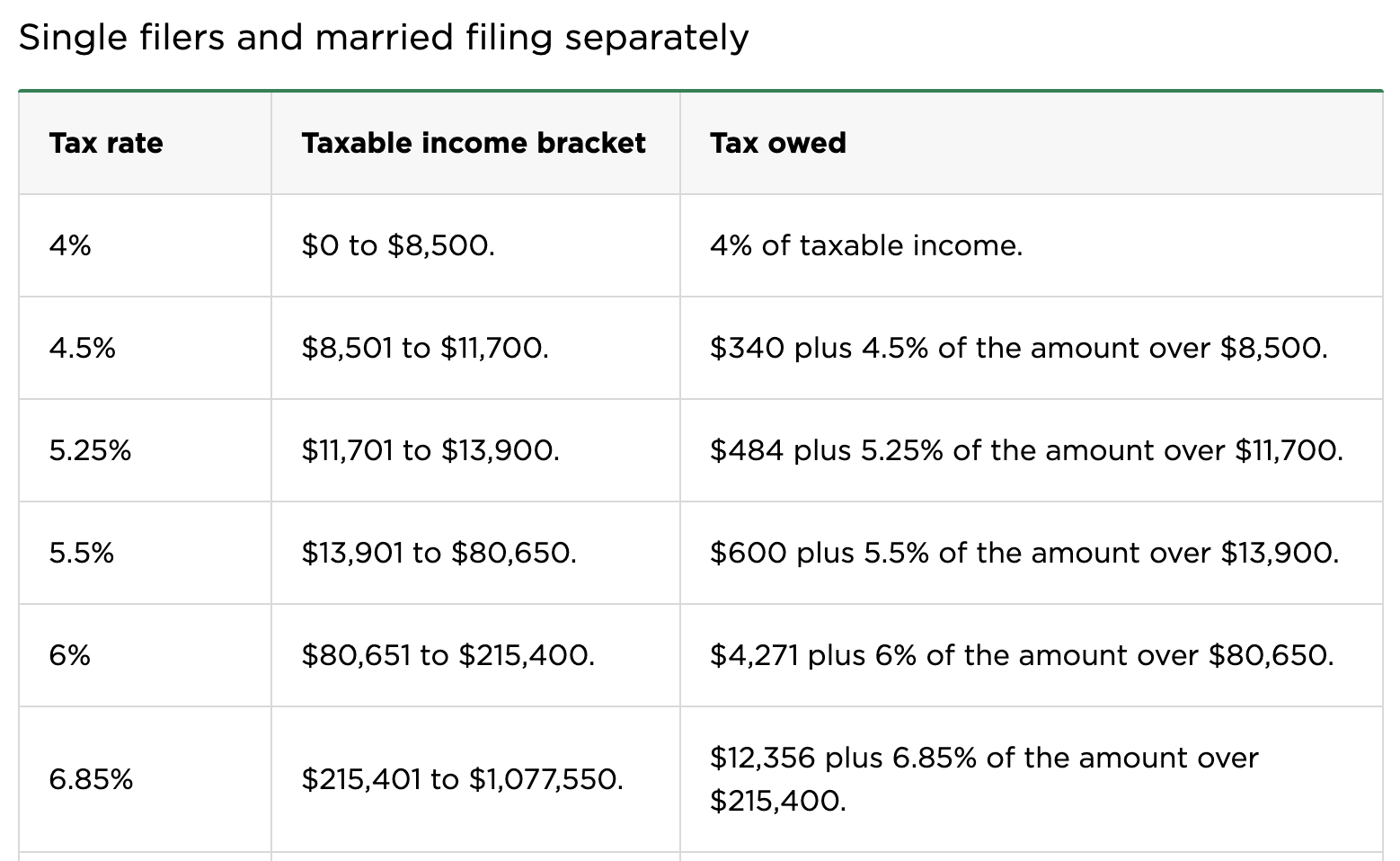The image size is (1400, 861).
Task: Click the 5.5% tax rate cell
Action: click(82, 553)
